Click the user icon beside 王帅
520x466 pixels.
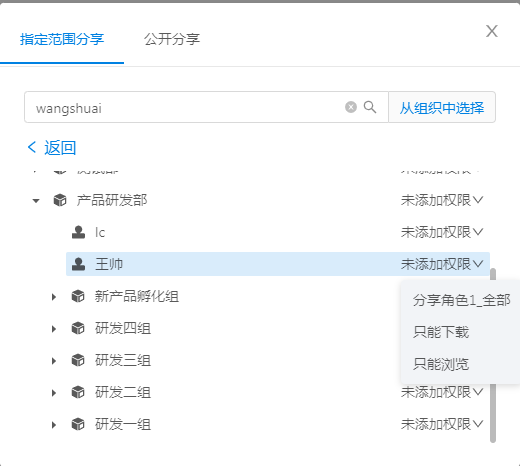coord(78,264)
